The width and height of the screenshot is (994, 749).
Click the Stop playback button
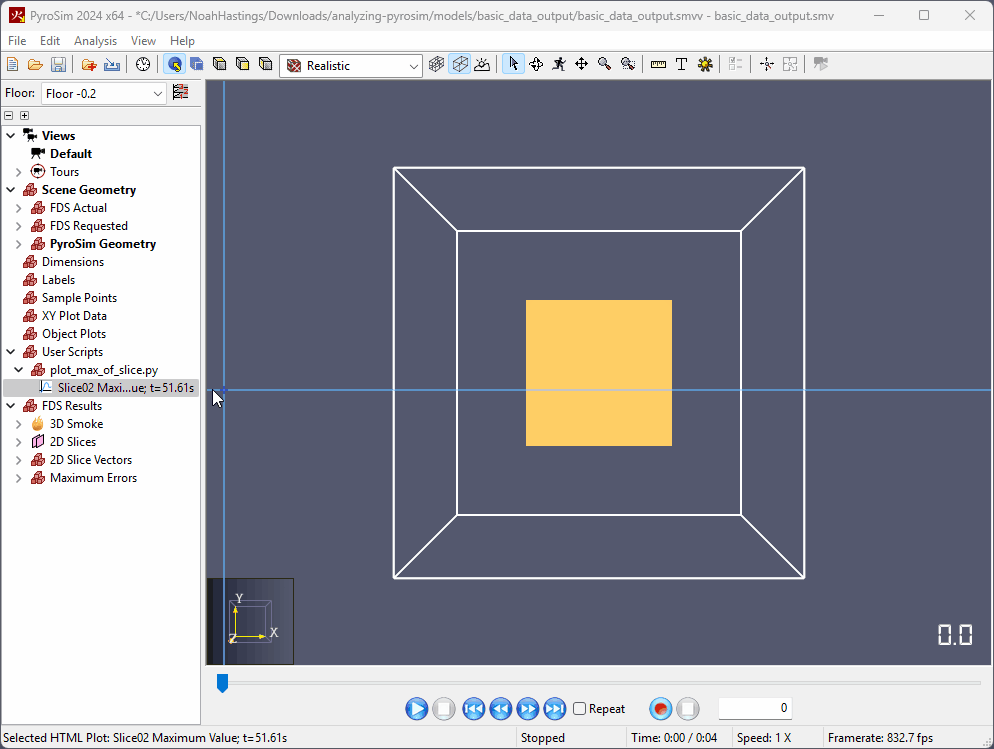[444, 708]
